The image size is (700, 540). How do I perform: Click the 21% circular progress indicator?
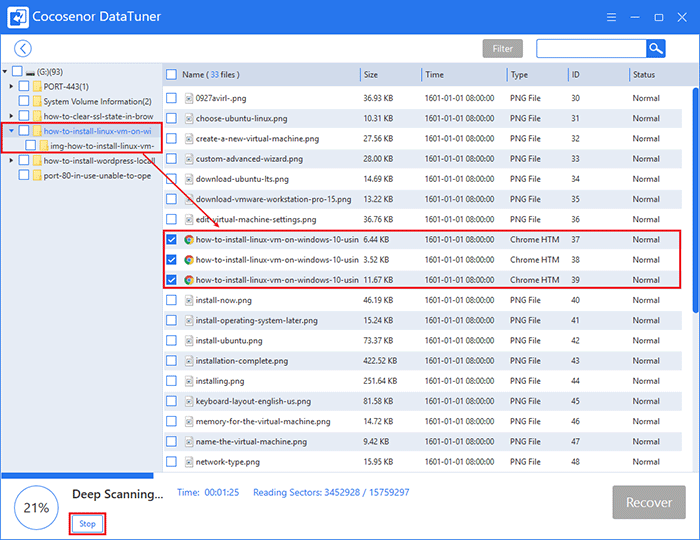tap(36, 508)
